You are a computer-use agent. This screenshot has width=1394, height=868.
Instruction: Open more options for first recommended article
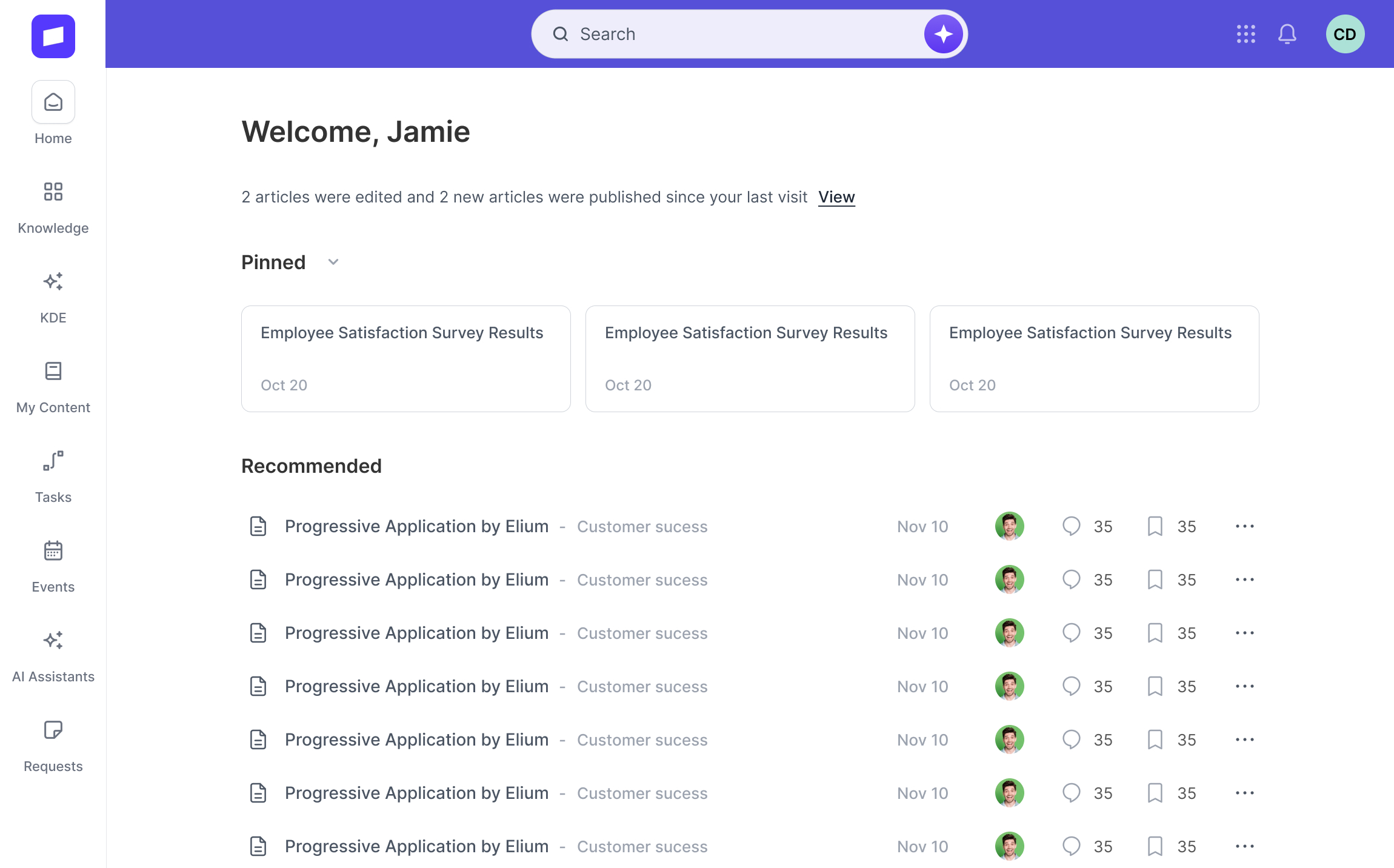[x=1244, y=526]
